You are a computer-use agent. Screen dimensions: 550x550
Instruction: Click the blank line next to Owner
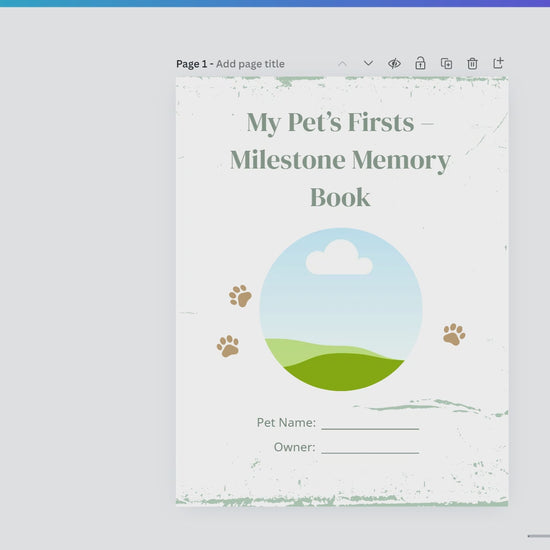click(370, 453)
